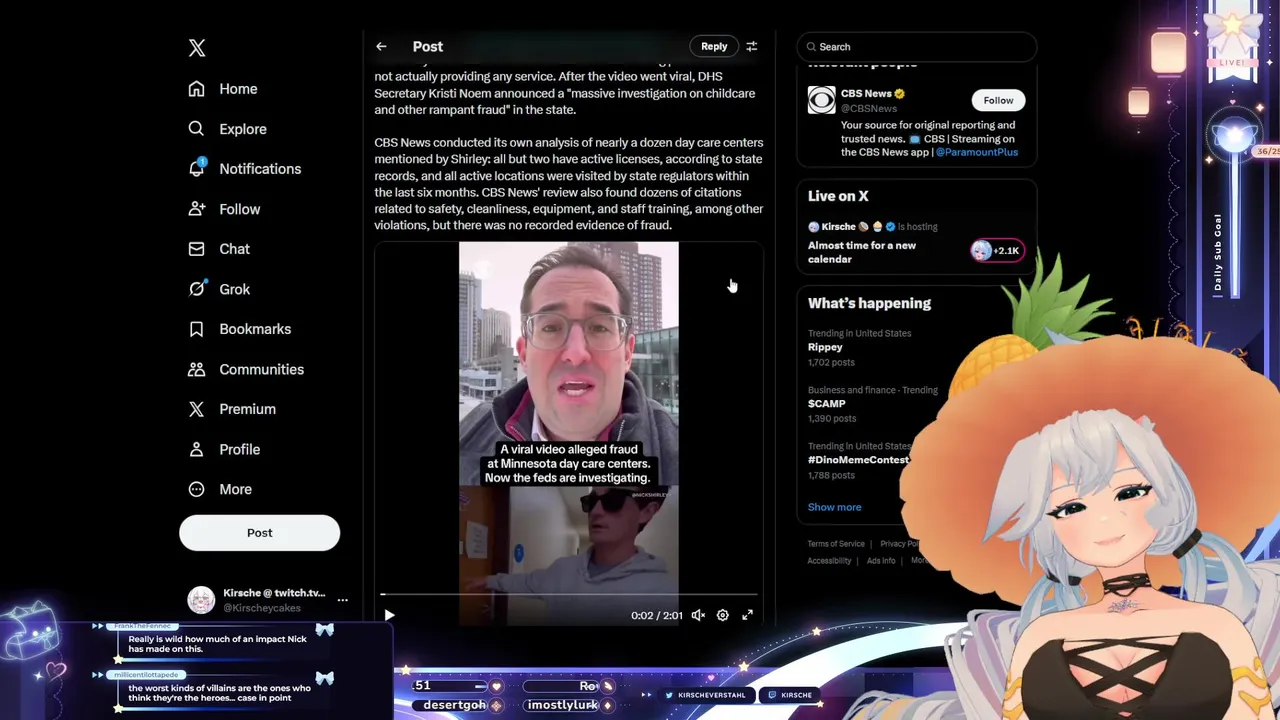Open the More circle icon
The width and height of the screenshot is (1280, 720).
197,489
